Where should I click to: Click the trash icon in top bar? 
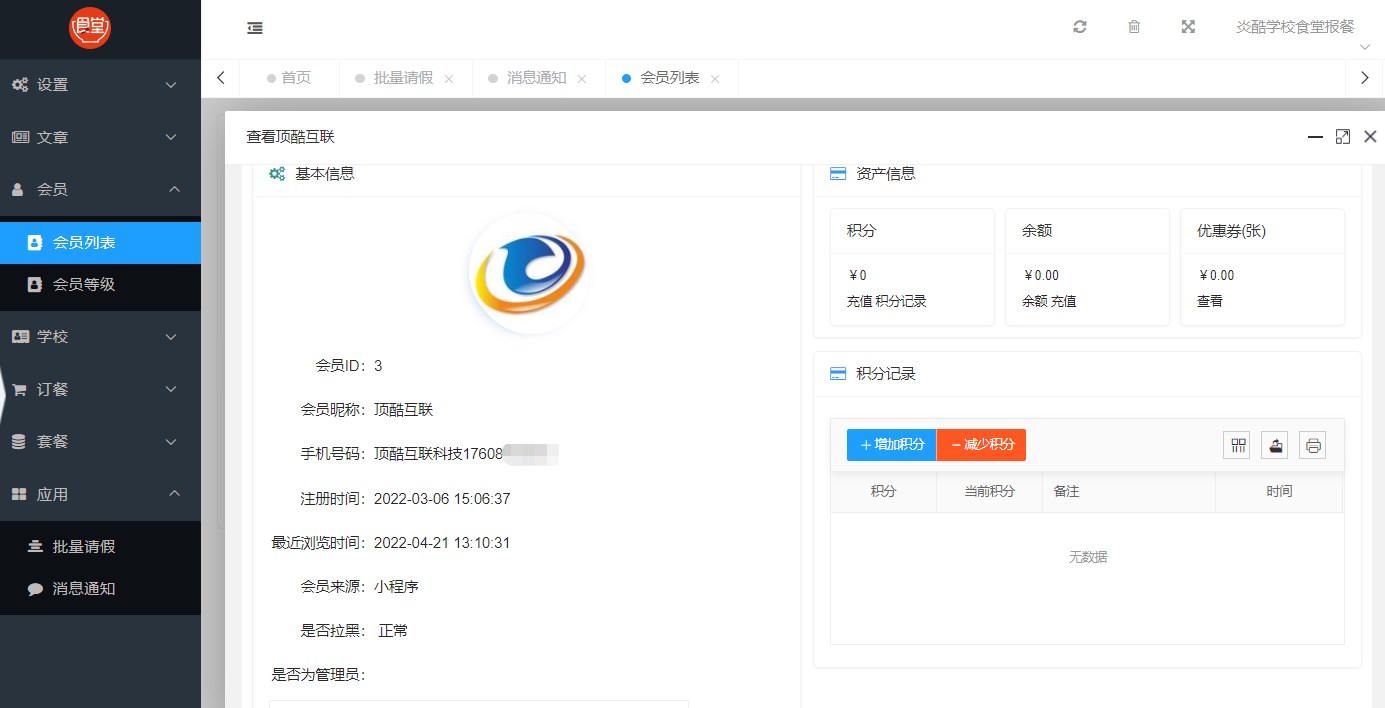click(1134, 27)
